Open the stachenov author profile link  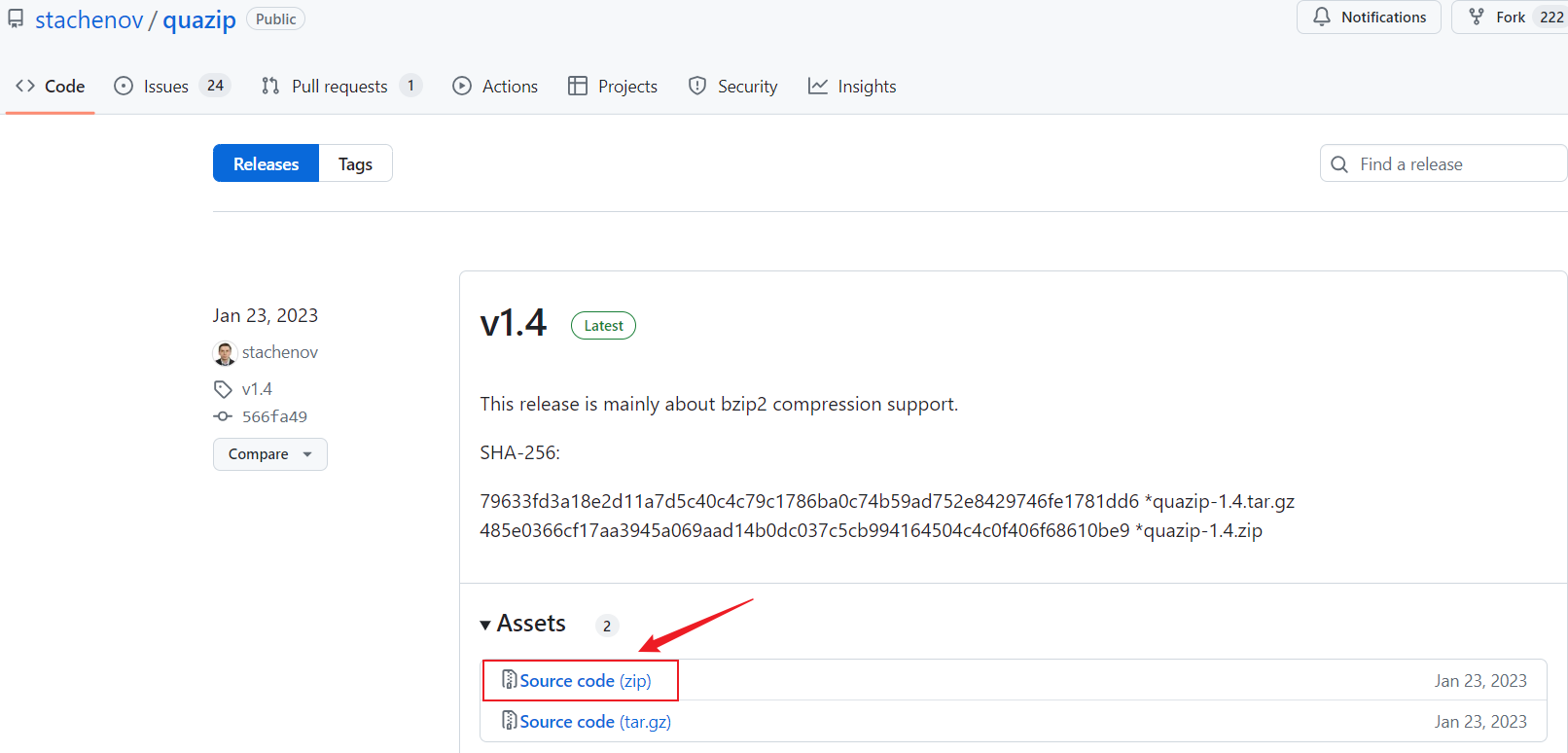(280, 352)
